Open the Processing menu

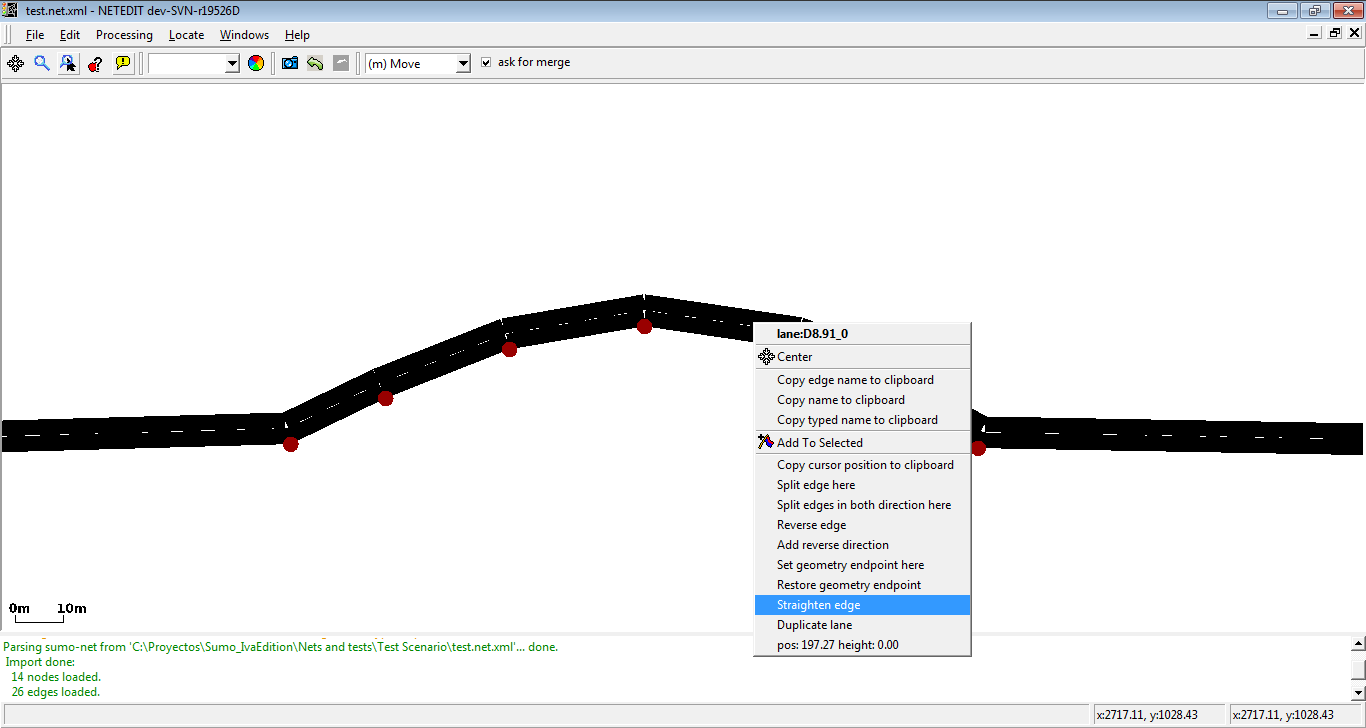coord(124,35)
